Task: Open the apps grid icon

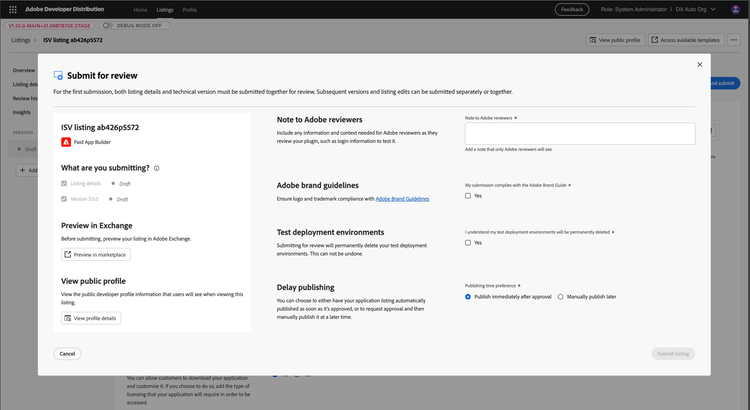Action: (x=13, y=9)
